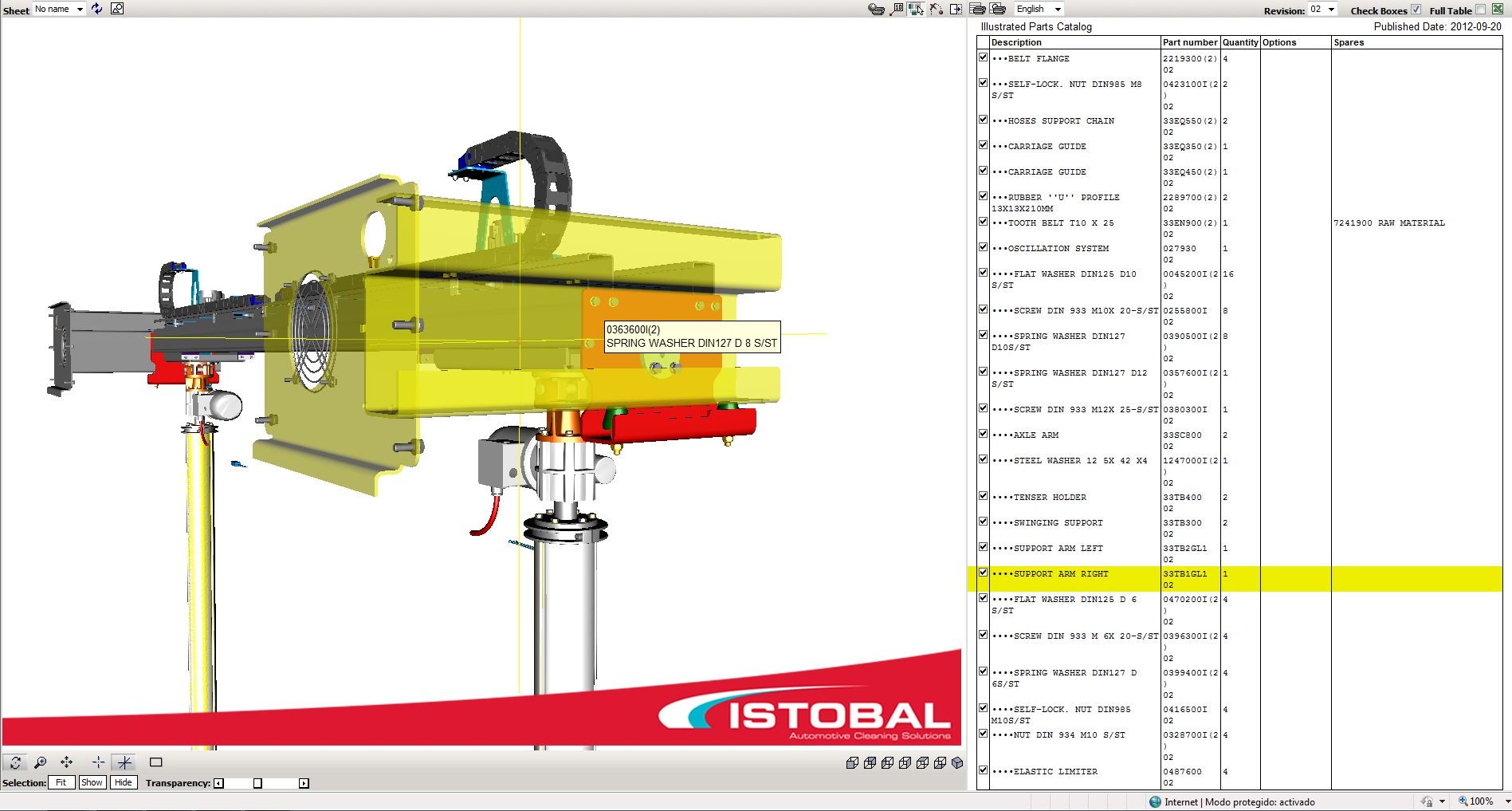This screenshot has width=1512, height=811.
Task: Decrease transparency with left arrow
Action: [218, 783]
